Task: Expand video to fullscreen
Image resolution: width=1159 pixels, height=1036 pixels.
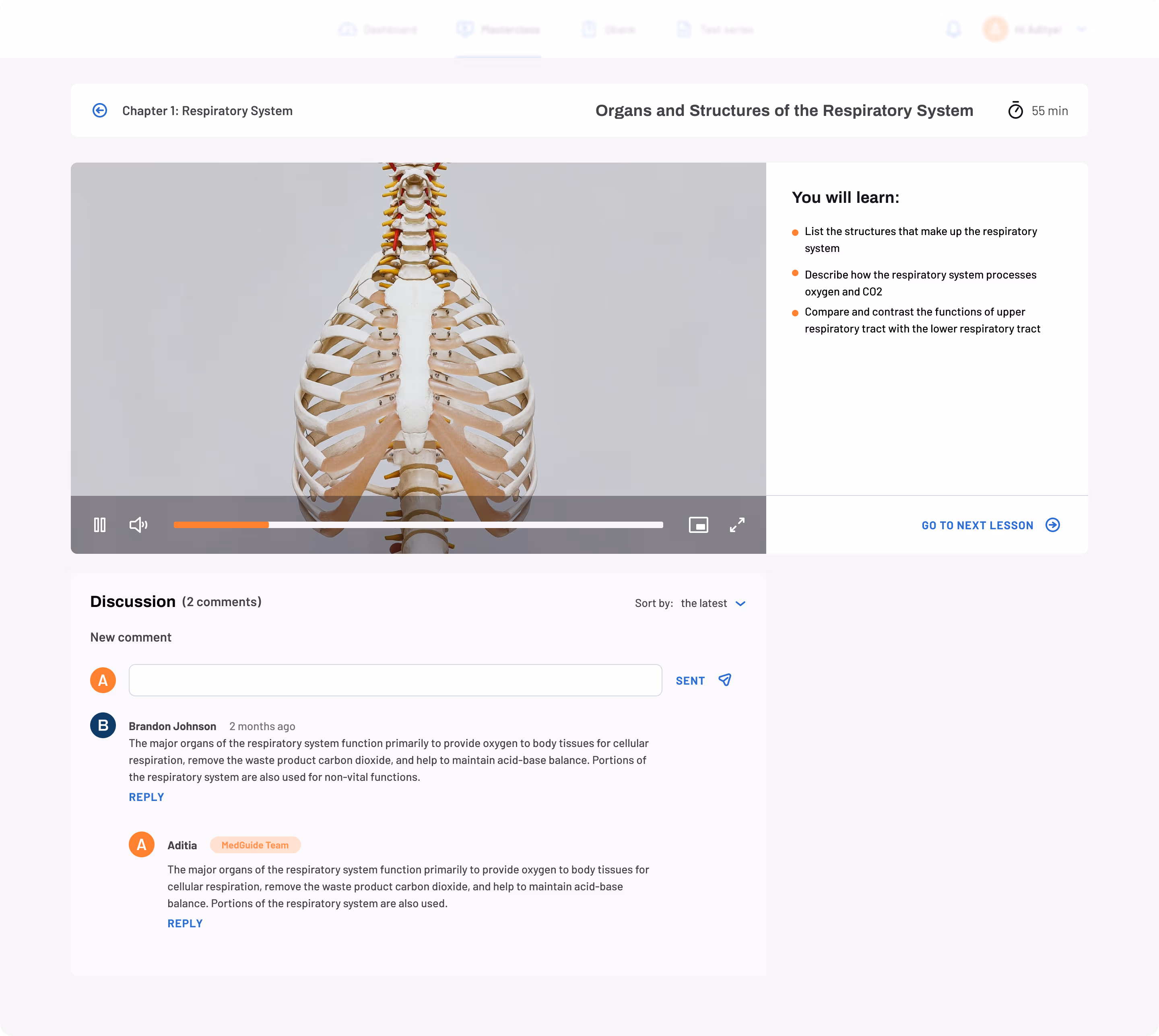Action: [x=737, y=524]
